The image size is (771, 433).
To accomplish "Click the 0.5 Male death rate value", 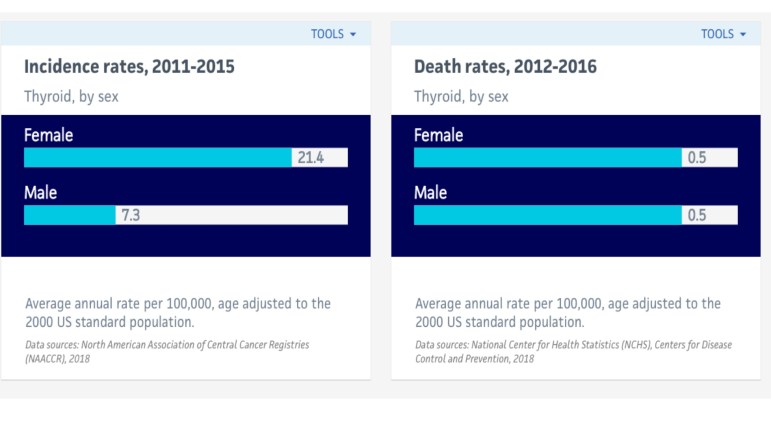I will click(x=696, y=215).
